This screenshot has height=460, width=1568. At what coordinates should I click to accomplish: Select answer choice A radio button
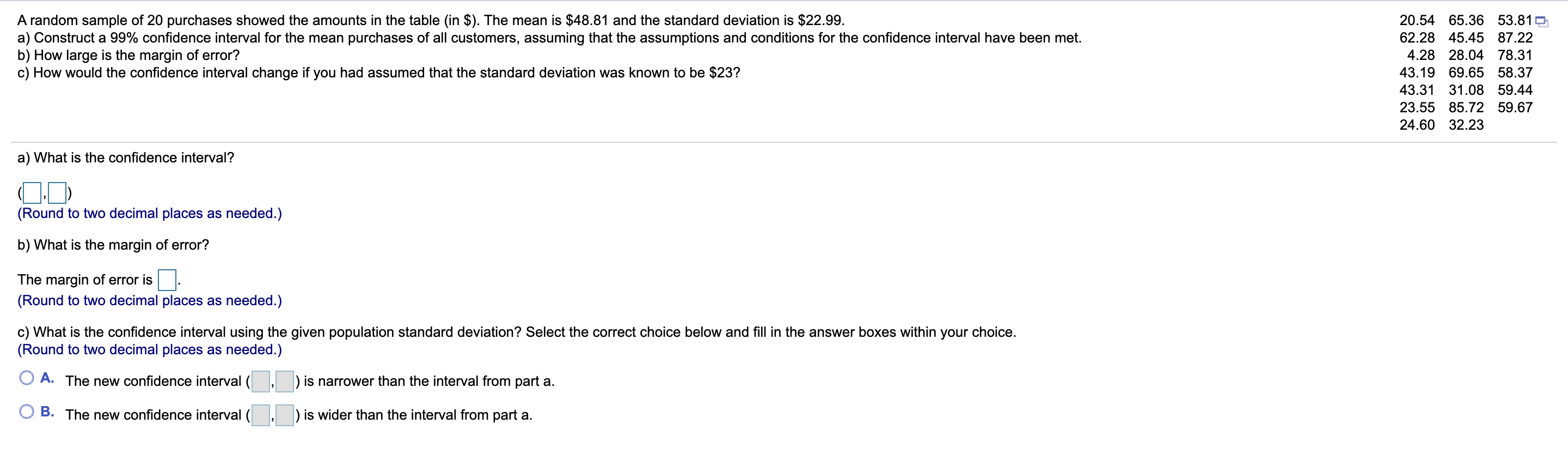click(26, 378)
